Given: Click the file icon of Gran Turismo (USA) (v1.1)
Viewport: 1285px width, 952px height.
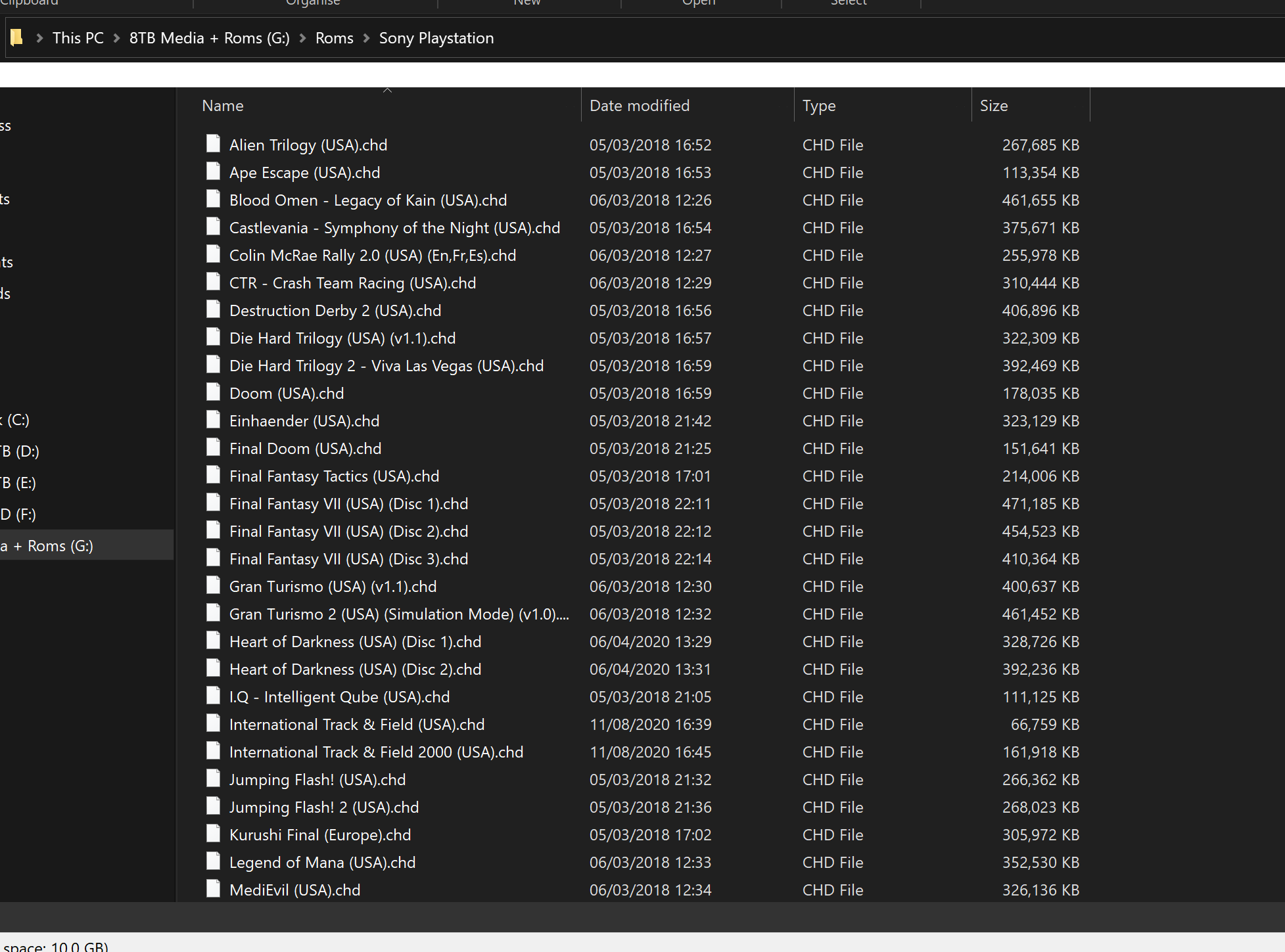Looking at the screenshot, I should (213, 585).
